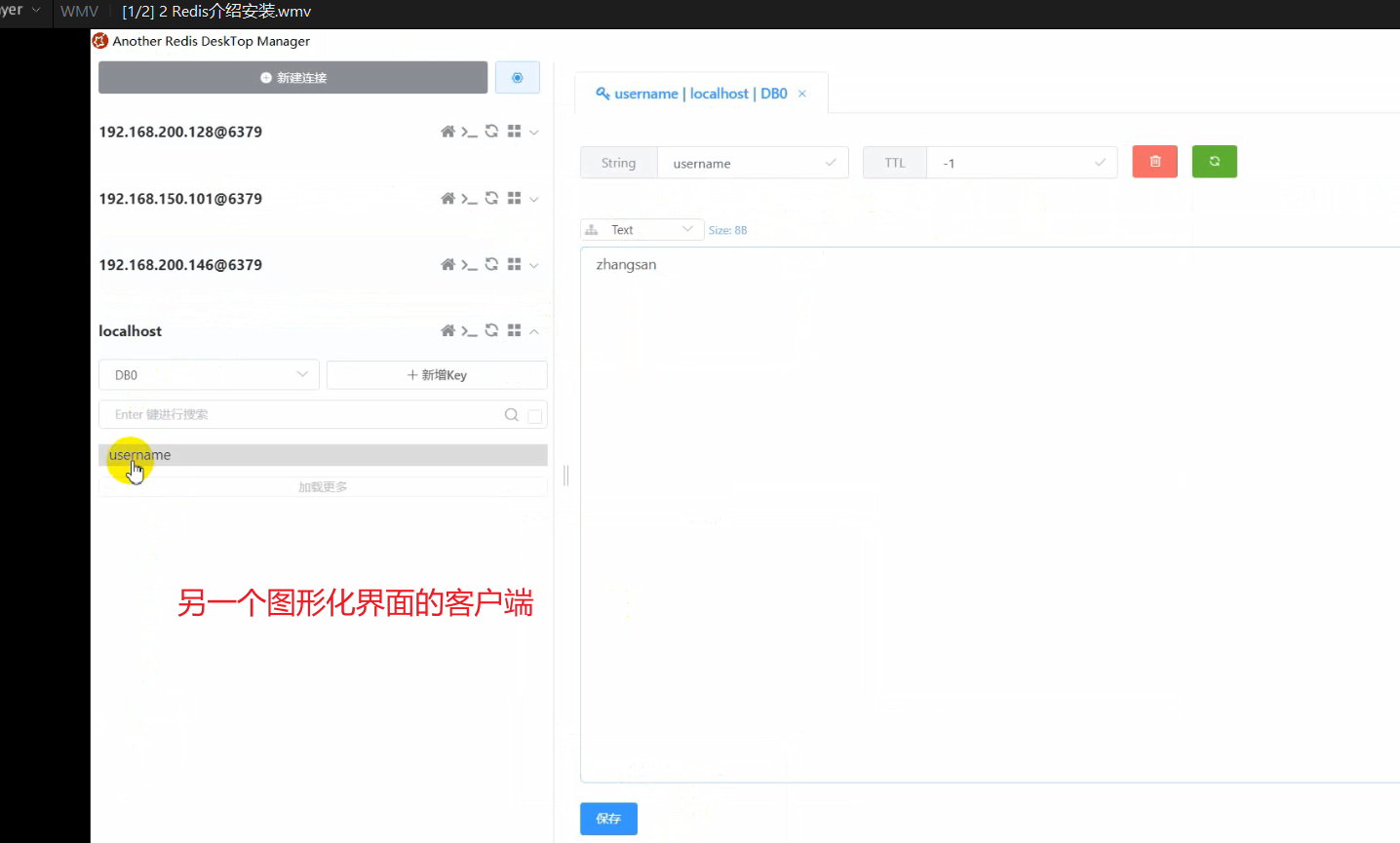Delete key with red trash button
Viewport: 1400px width, 843px height.
[1155, 162]
